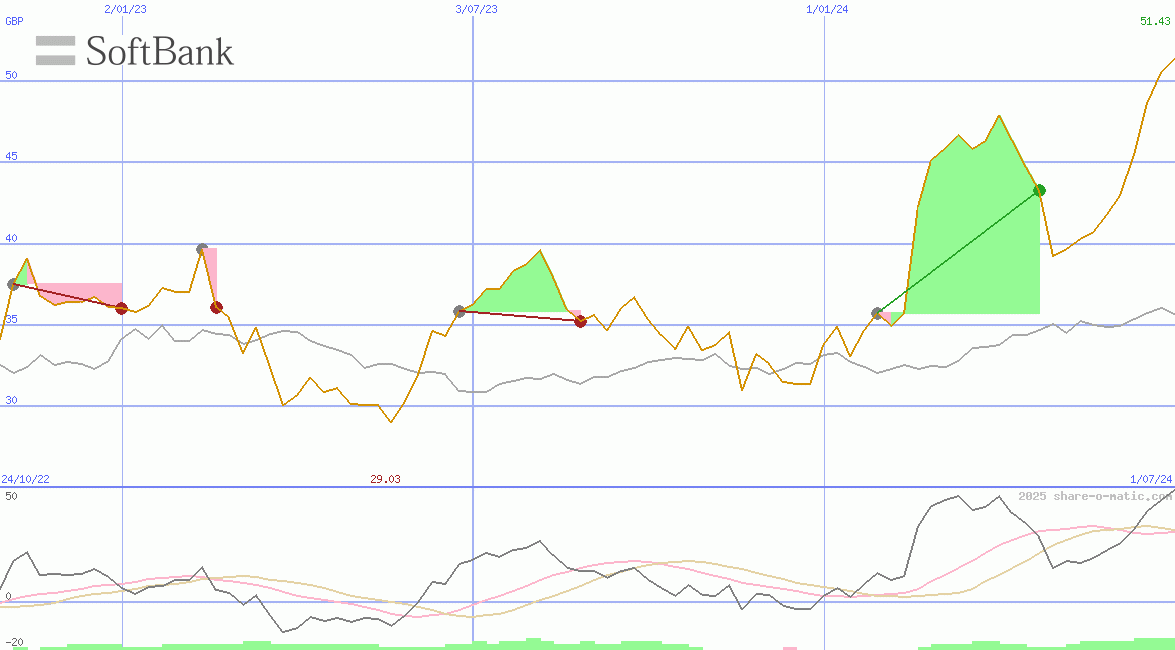
Task: Click the red exit marker ending the mid-2023 trade
Action: (x=580, y=321)
